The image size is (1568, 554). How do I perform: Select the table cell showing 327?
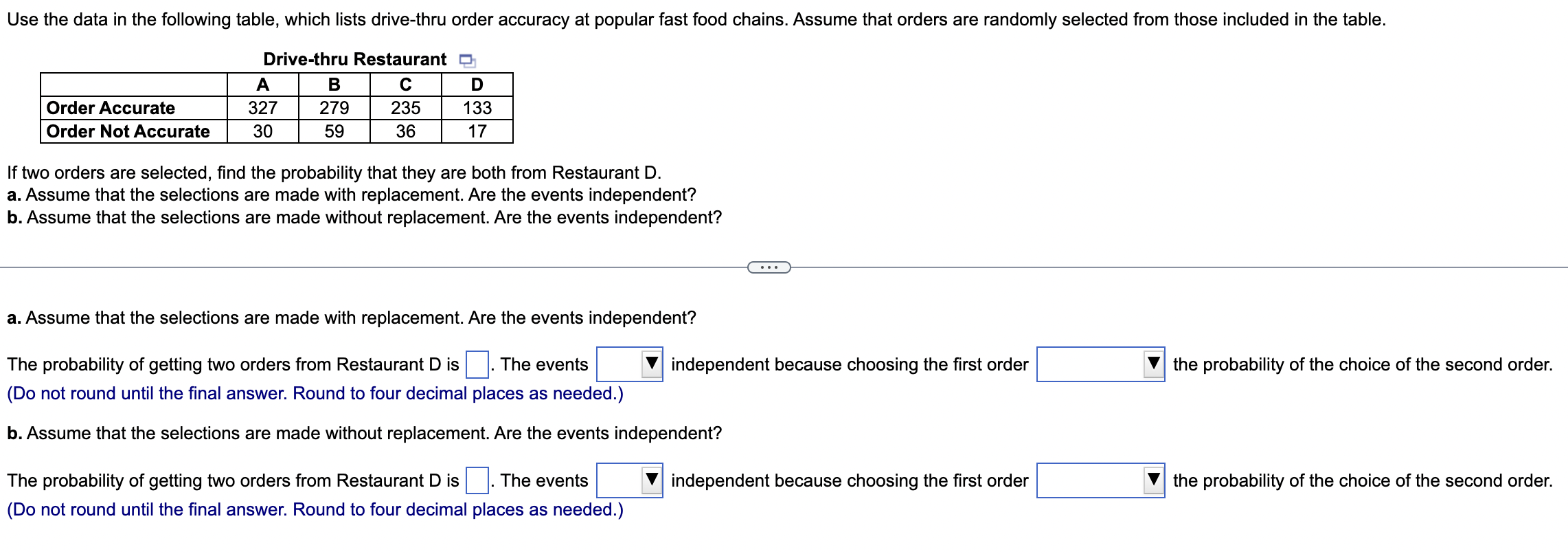(x=263, y=108)
